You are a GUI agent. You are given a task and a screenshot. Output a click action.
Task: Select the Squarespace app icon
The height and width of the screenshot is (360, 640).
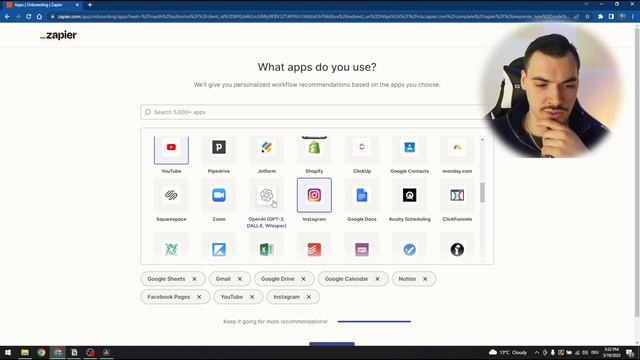(x=171, y=195)
